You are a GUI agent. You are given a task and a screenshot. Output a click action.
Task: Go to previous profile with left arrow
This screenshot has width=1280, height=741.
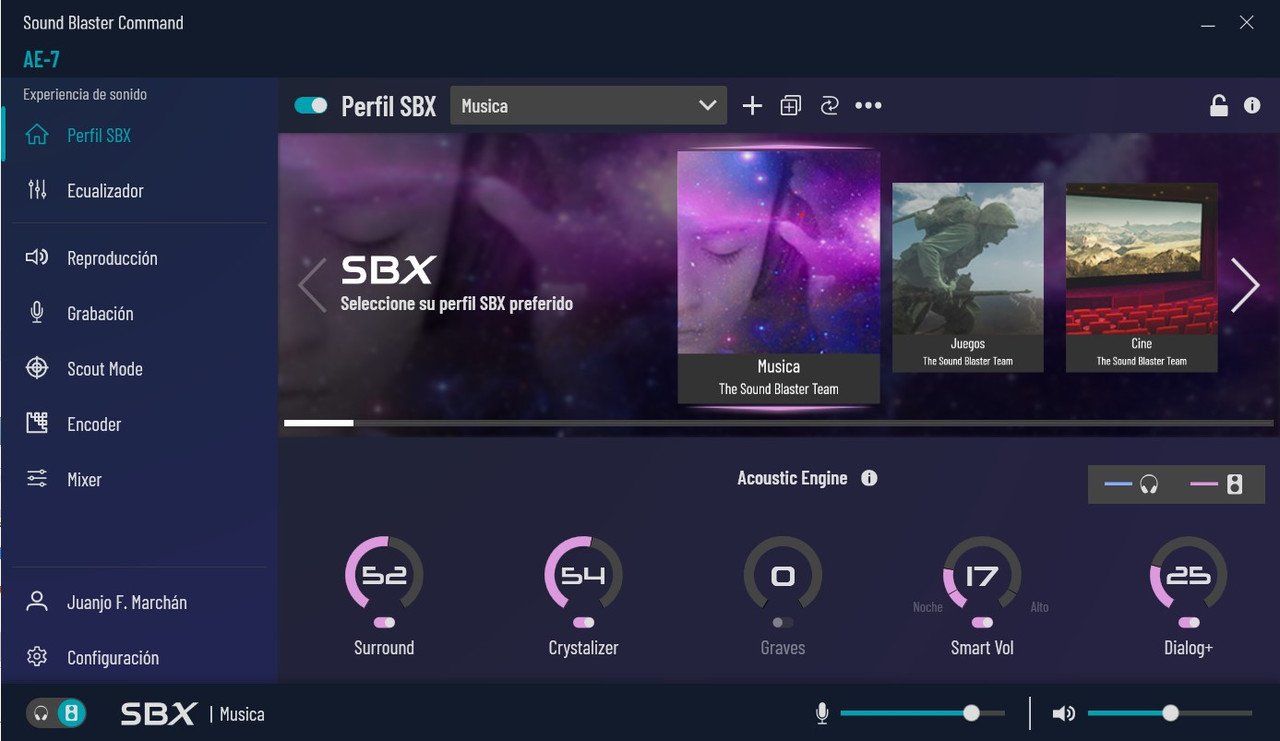pyautogui.click(x=312, y=285)
